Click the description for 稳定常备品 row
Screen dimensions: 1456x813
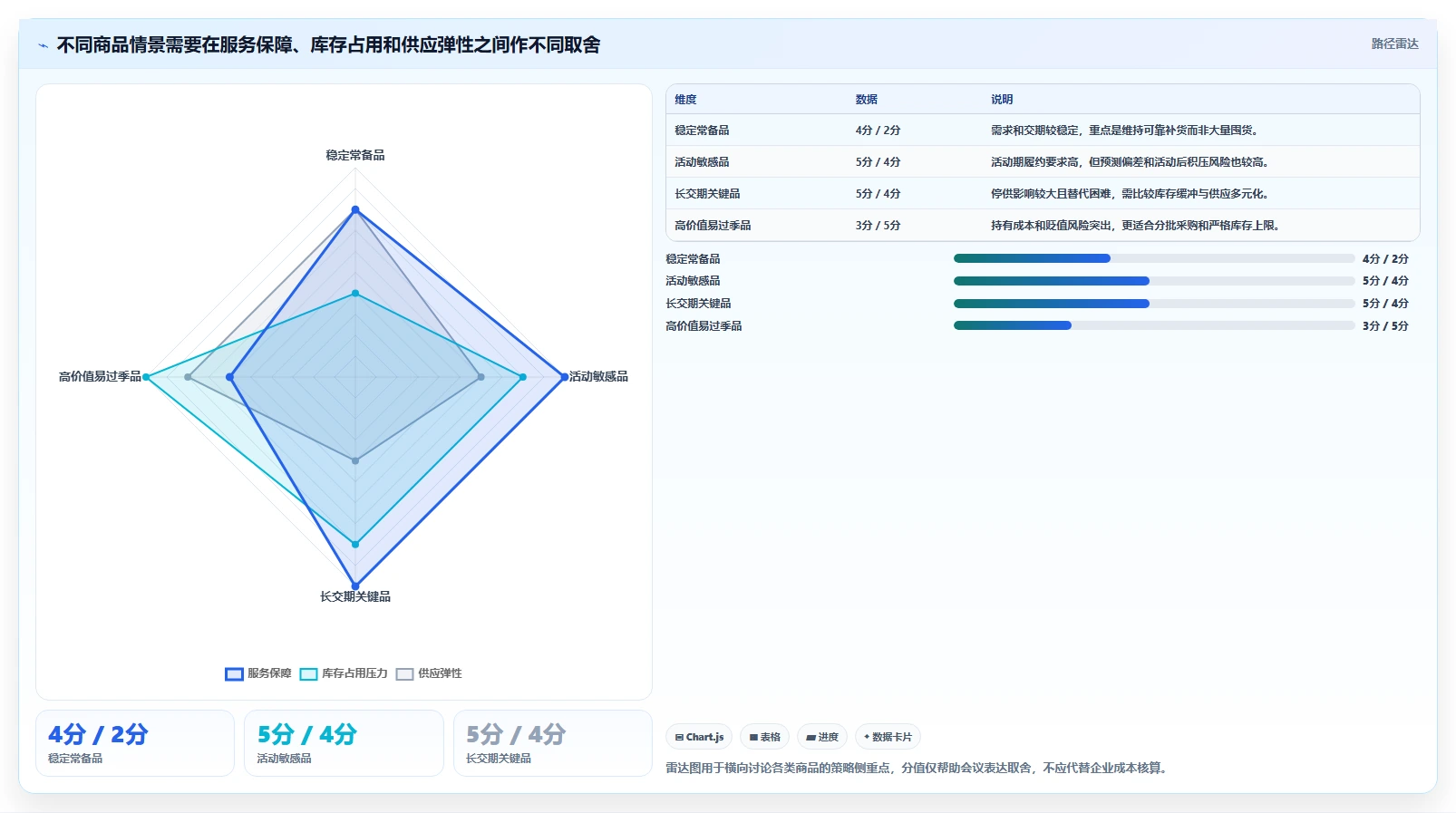(x=1126, y=131)
